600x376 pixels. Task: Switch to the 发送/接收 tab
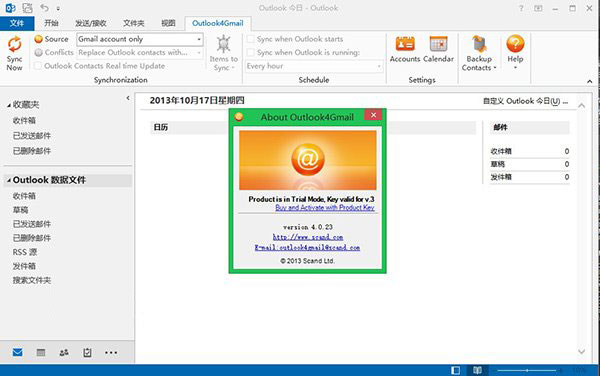(91, 23)
